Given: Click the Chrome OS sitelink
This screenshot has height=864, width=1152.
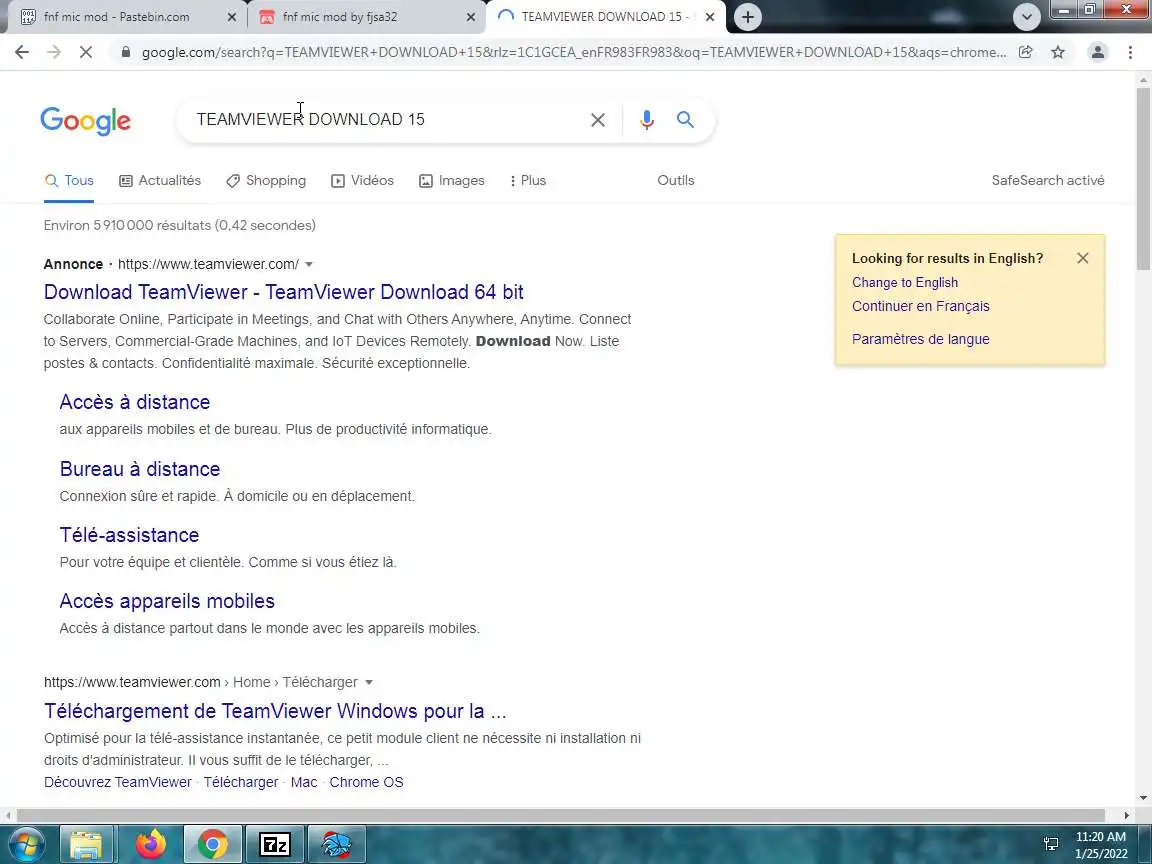Looking at the screenshot, I should point(367,782).
